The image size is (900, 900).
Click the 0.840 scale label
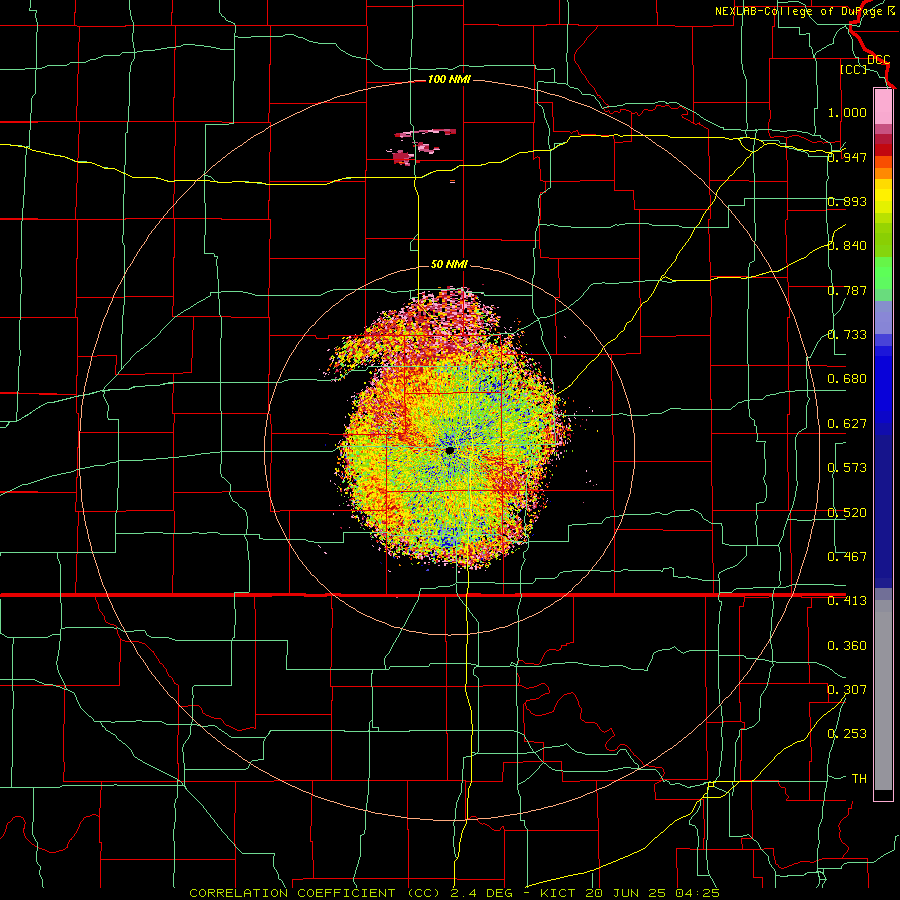pyautogui.click(x=847, y=246)
